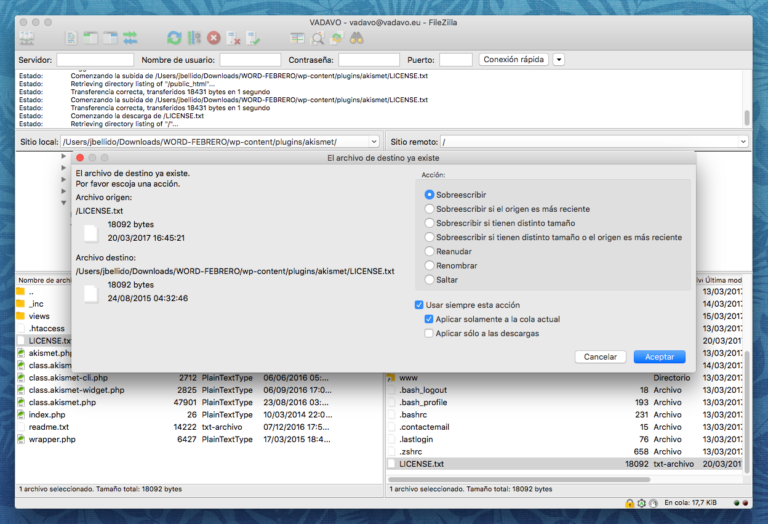Click Última modificación column header in remote list
The height and width of the screenshot is (524, 768).
tap(723, 280)
